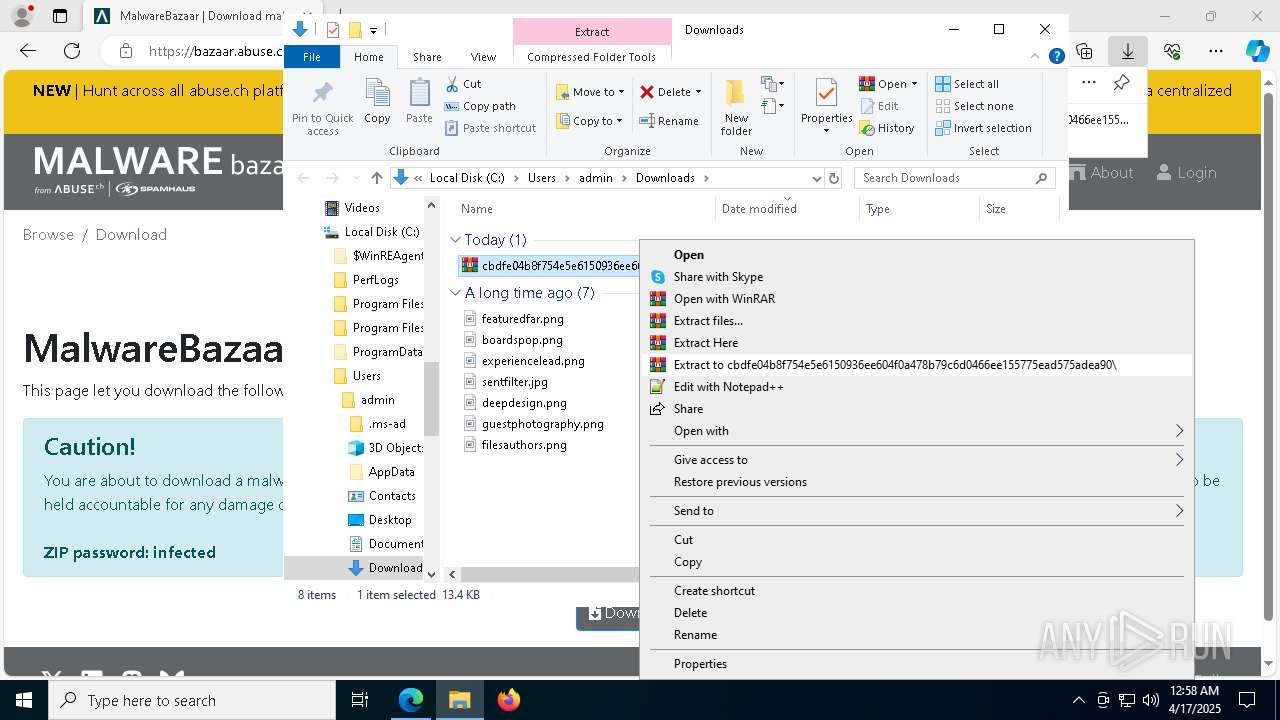Screen dimensions: 1280x720
Task: Click Copy path in Clipboard group
Action: tap(480, 106)
